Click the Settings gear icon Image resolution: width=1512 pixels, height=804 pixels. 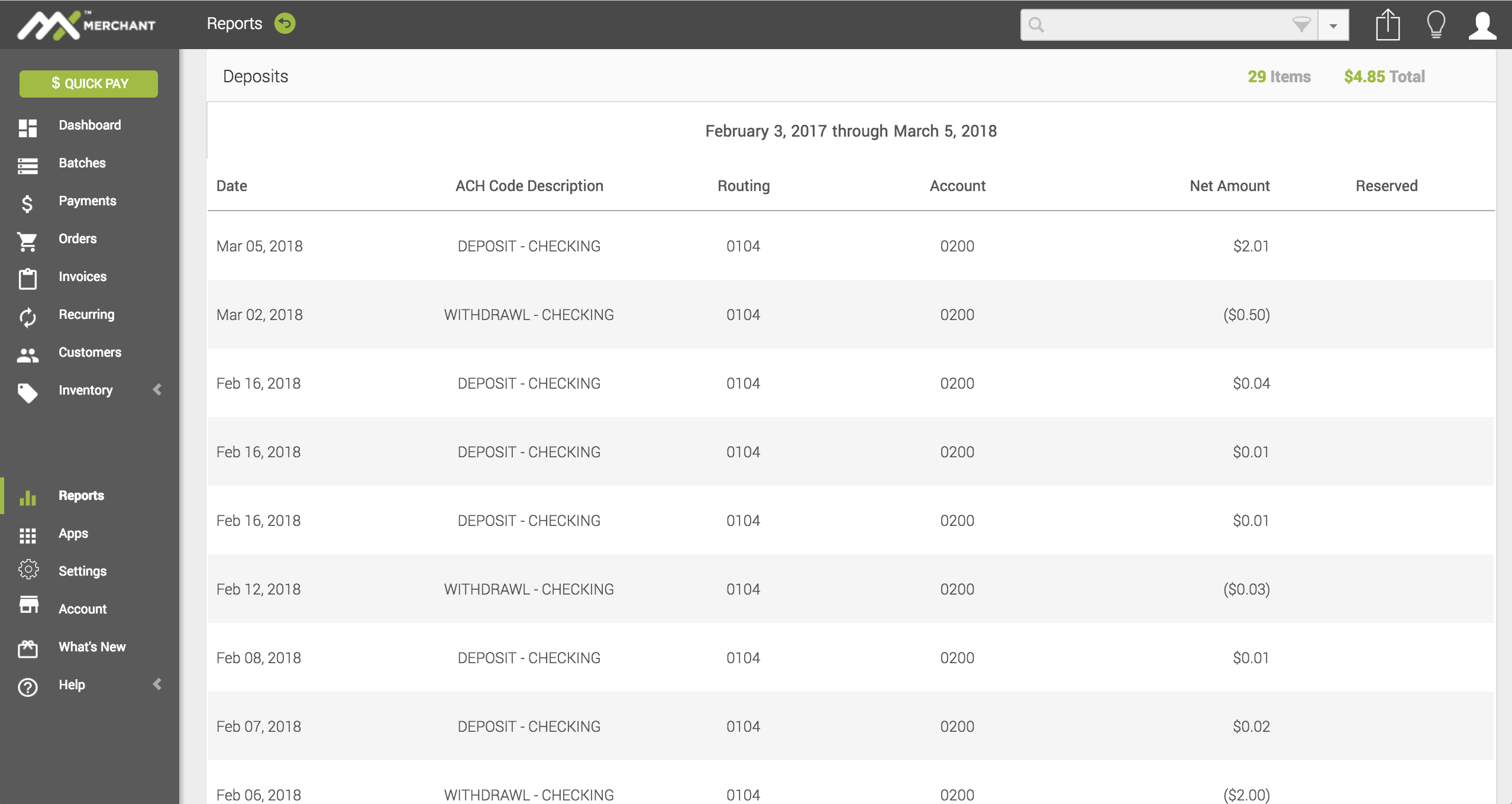[x=28, y=570]
